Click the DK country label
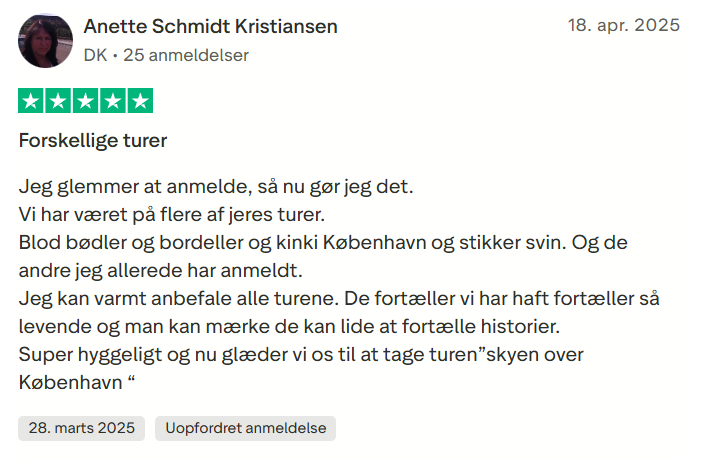 click(x=95, y=56)
